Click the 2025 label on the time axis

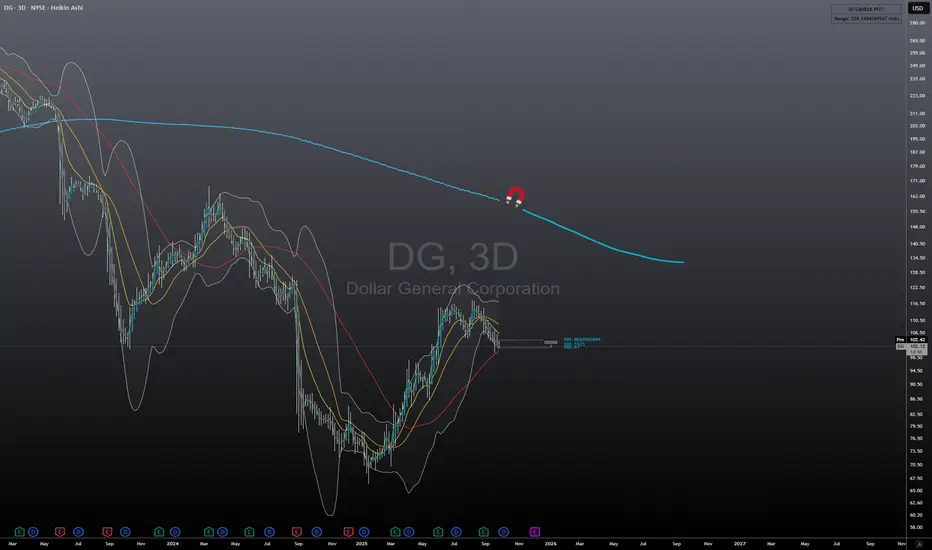click(361, 543)
